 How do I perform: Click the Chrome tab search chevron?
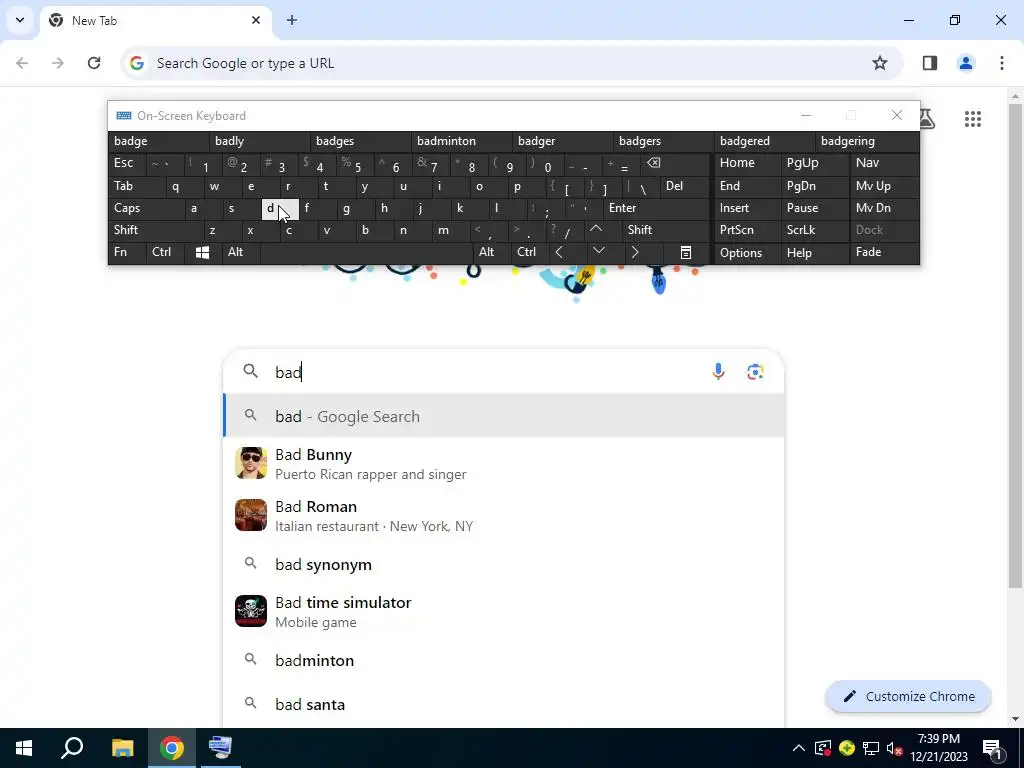[20, 20]
